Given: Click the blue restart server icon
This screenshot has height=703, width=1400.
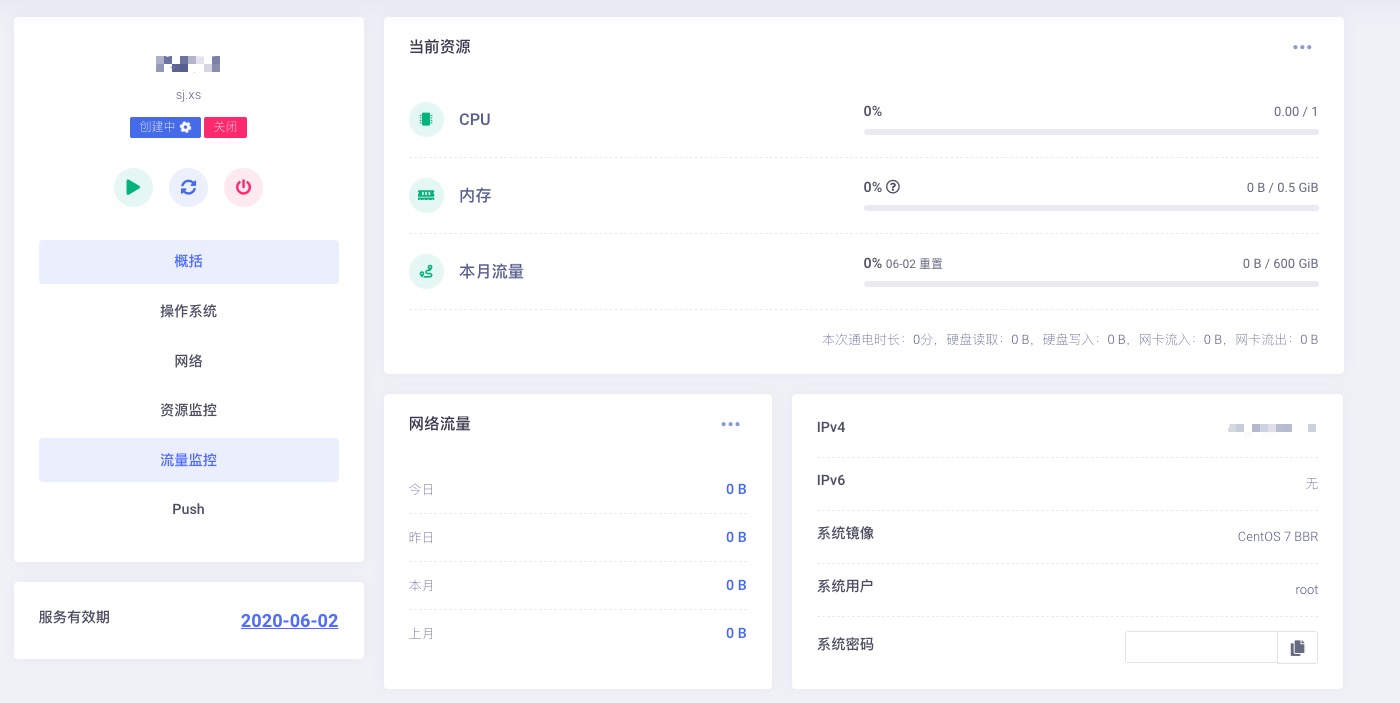Looking at the screenshot, I should click(188, 187).
